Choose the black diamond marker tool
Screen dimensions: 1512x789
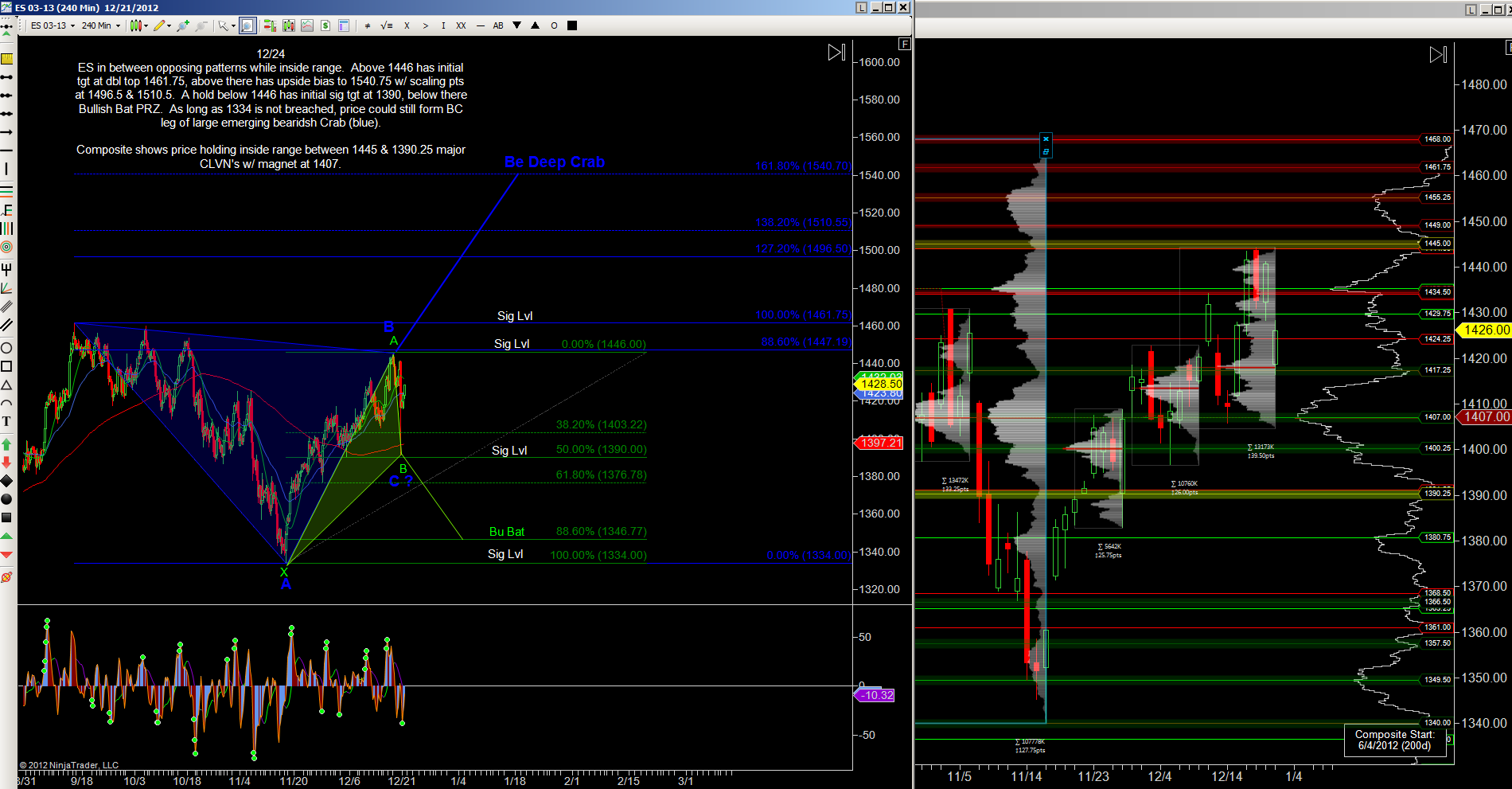[6, 481]
